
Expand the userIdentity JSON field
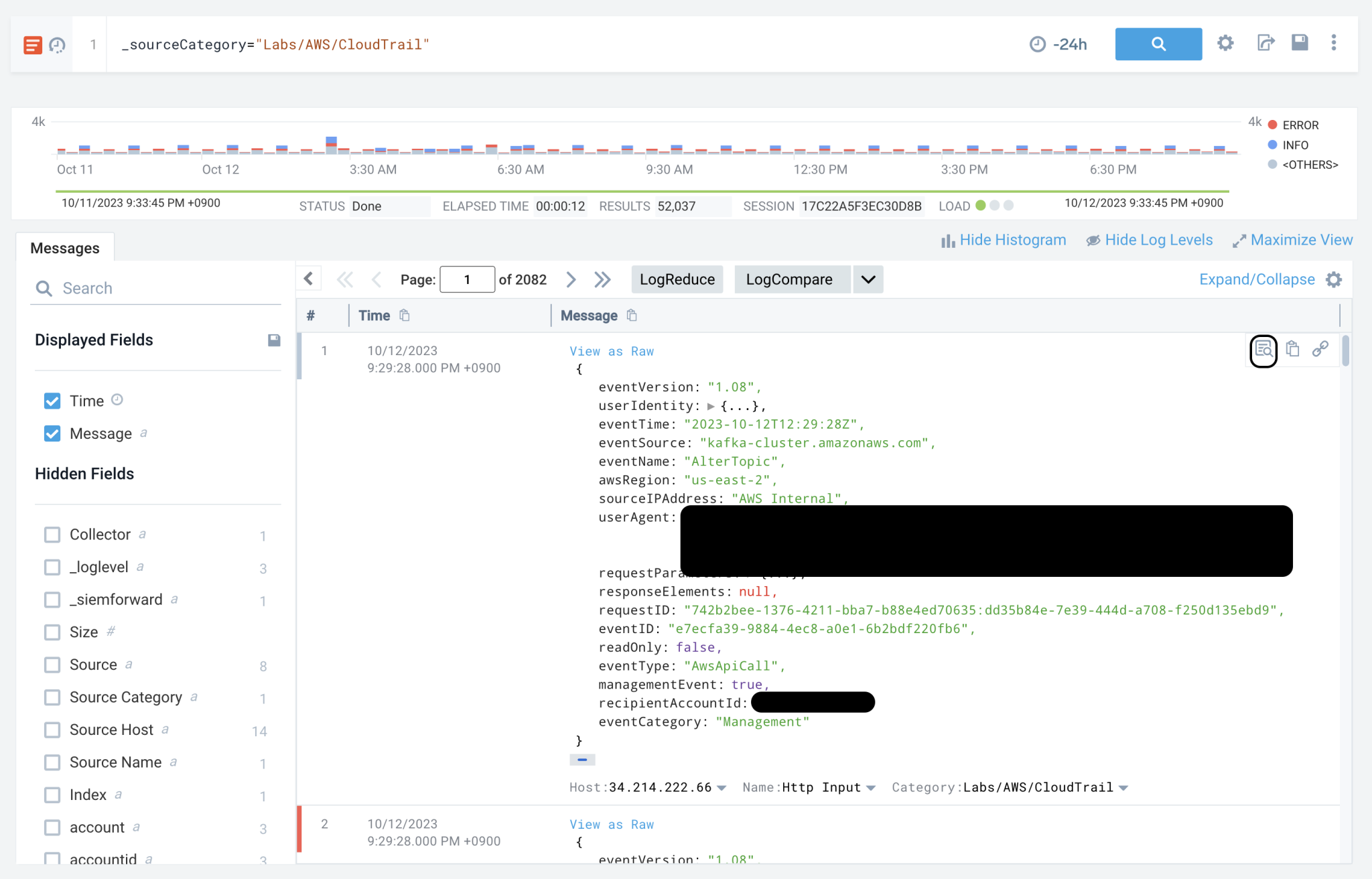pyautogui.click(x=710, y=405)
